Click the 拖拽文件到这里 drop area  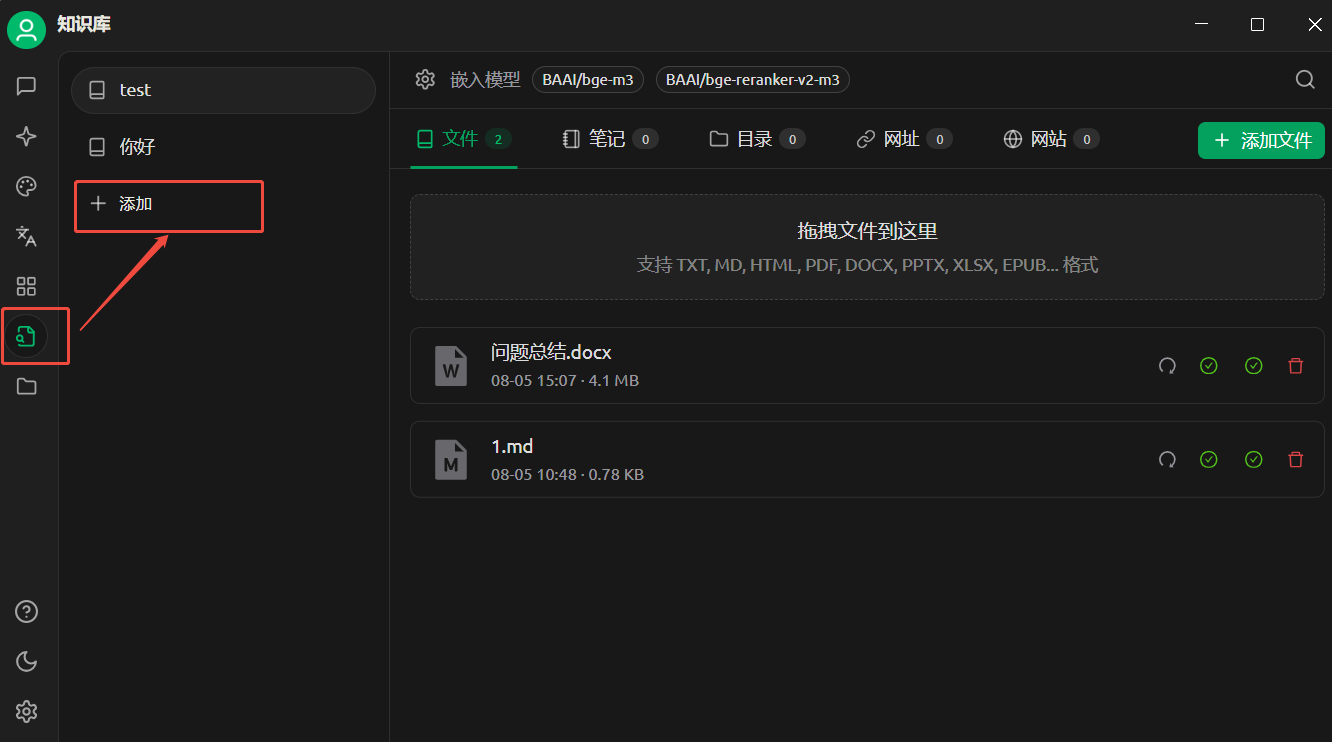[867, 247]
